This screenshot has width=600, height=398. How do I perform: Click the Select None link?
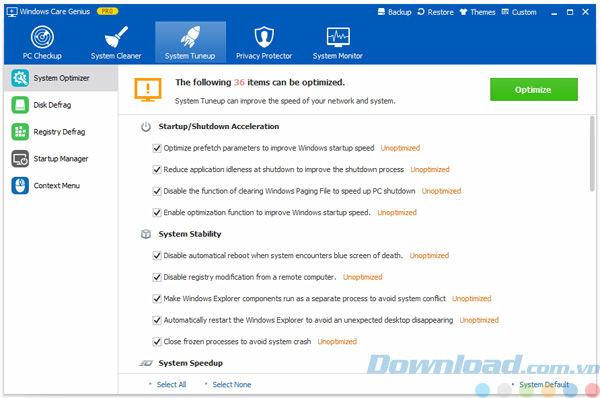[x=232, y=385]
